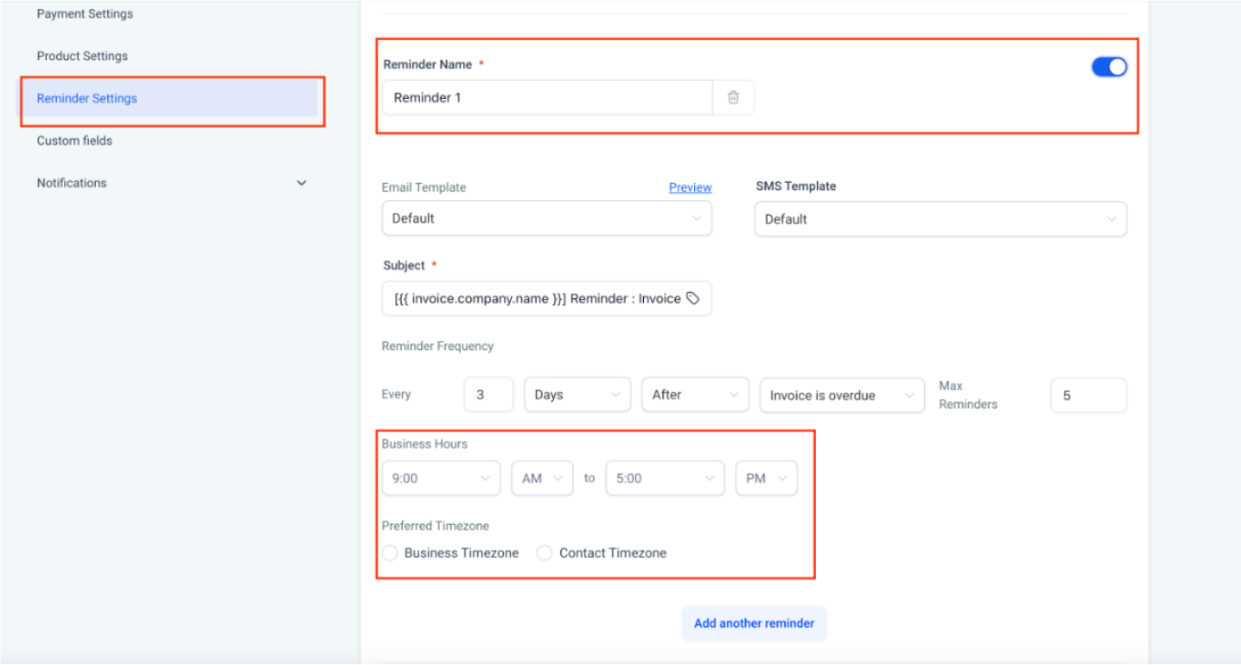This screenshot has width=1241, height=665.
Task: Select Business Timezone radio option
Action: pos(390,553)
